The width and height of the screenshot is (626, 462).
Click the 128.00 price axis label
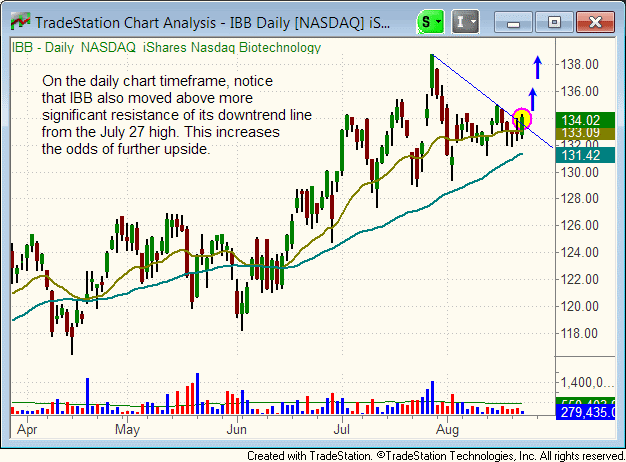click(x=580, y=198)
